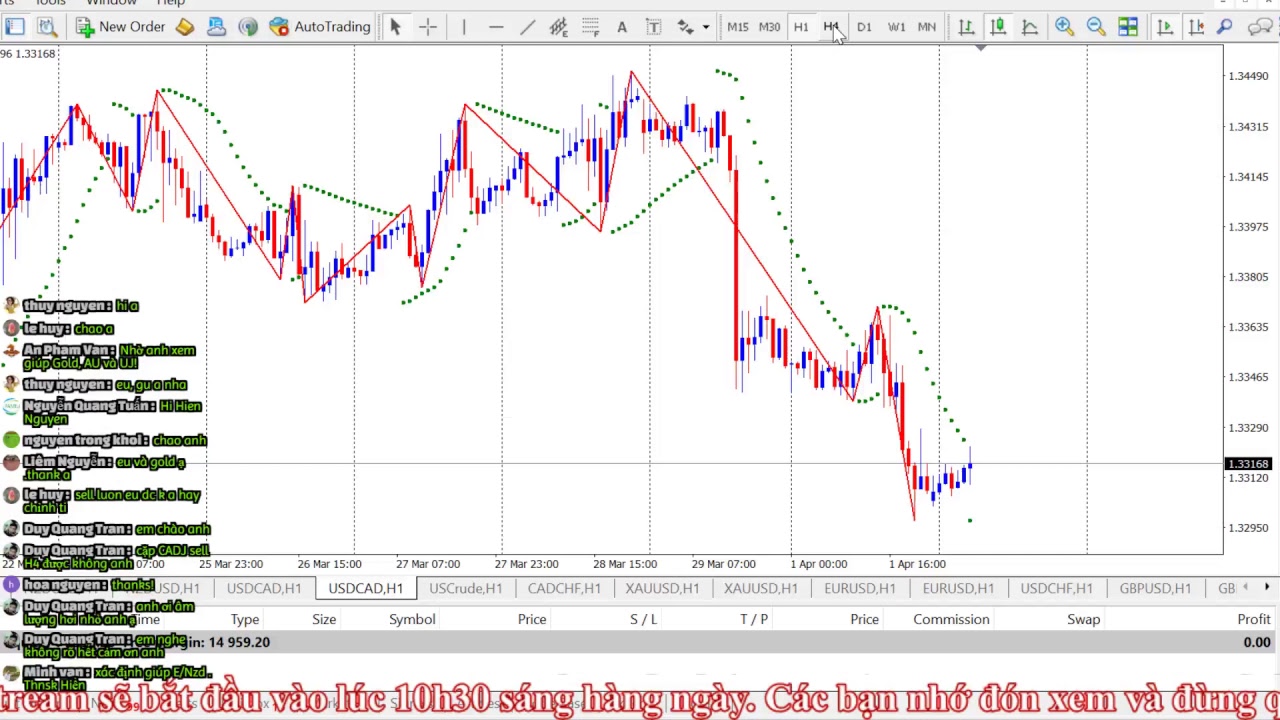Click the 1.32950 price scale value

point(1248,528)
